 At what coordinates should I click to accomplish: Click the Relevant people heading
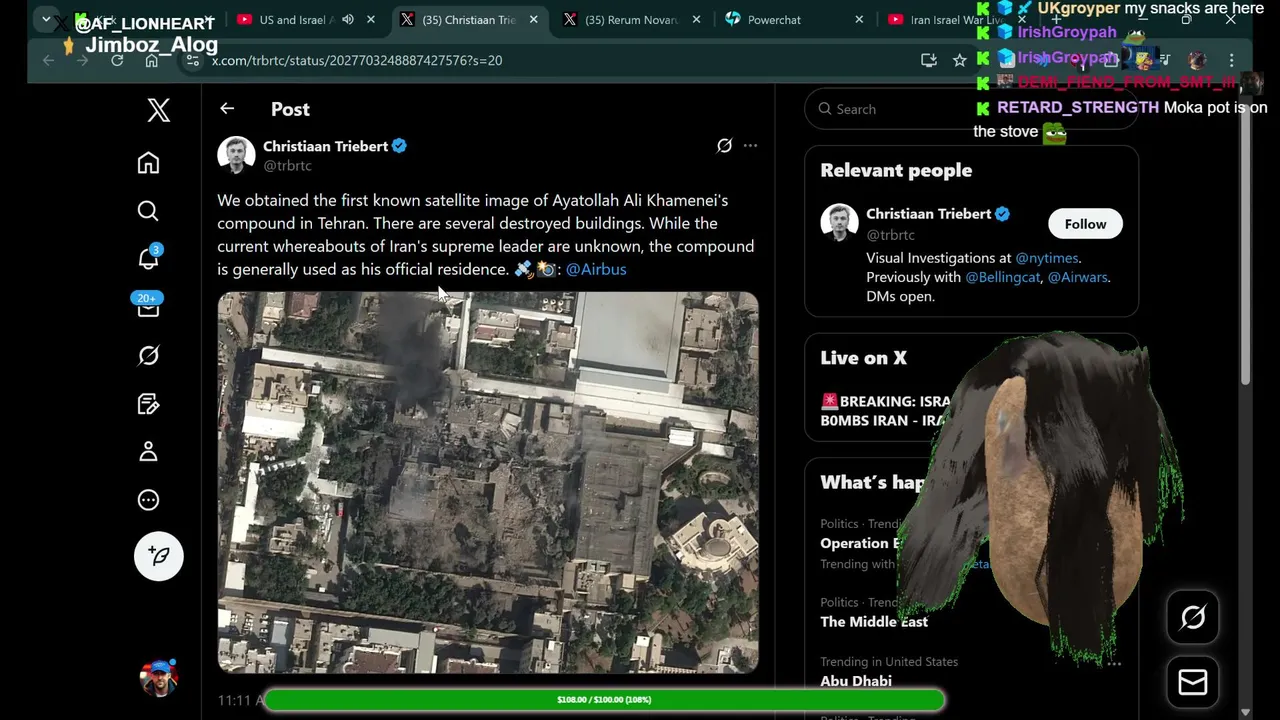click(x=896, y=170)
